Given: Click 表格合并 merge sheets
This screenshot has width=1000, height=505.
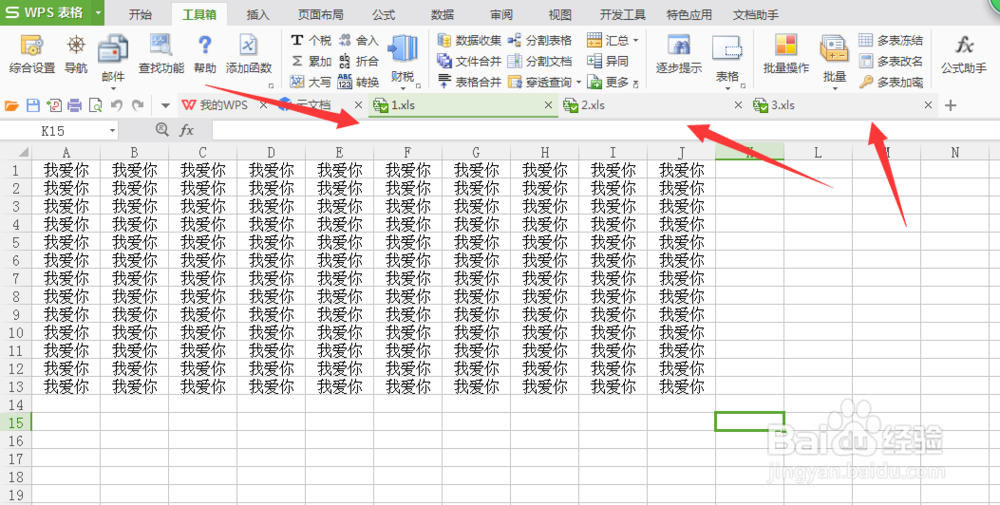Looking at the screenshot, I should (469, 82).
